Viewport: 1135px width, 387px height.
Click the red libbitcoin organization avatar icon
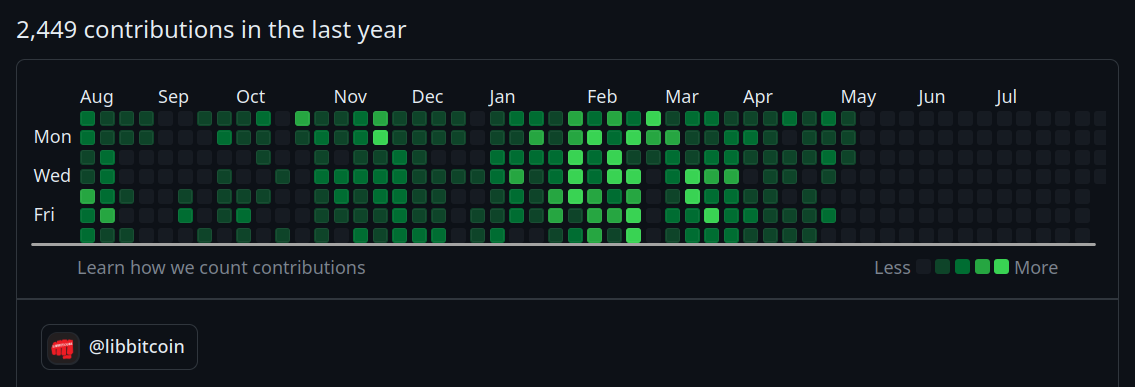64,347
